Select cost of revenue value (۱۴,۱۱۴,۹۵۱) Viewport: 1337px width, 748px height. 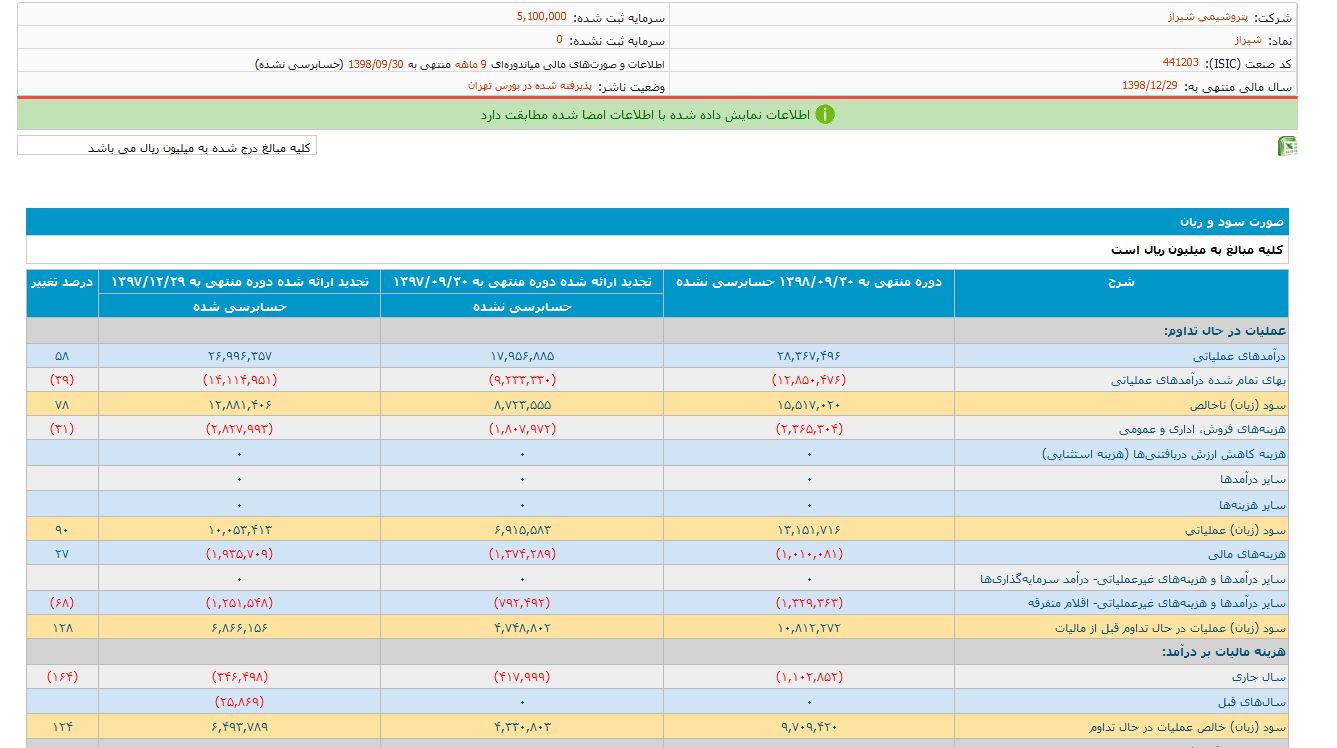click(239, 380)
